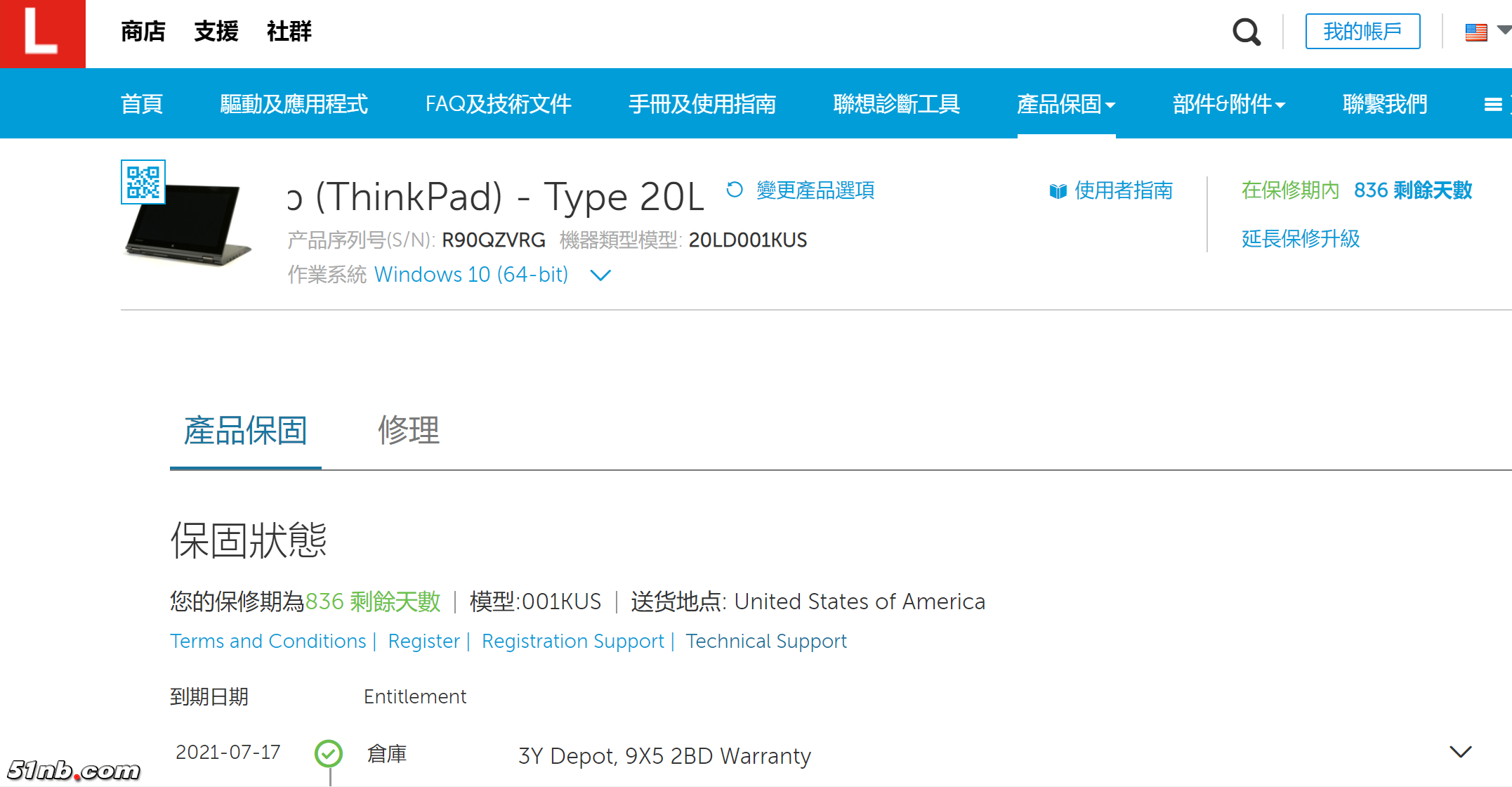This screenshot has height=787, width=1512.
Task: Select the 產品保固 tab
Action: click(246, 430)
